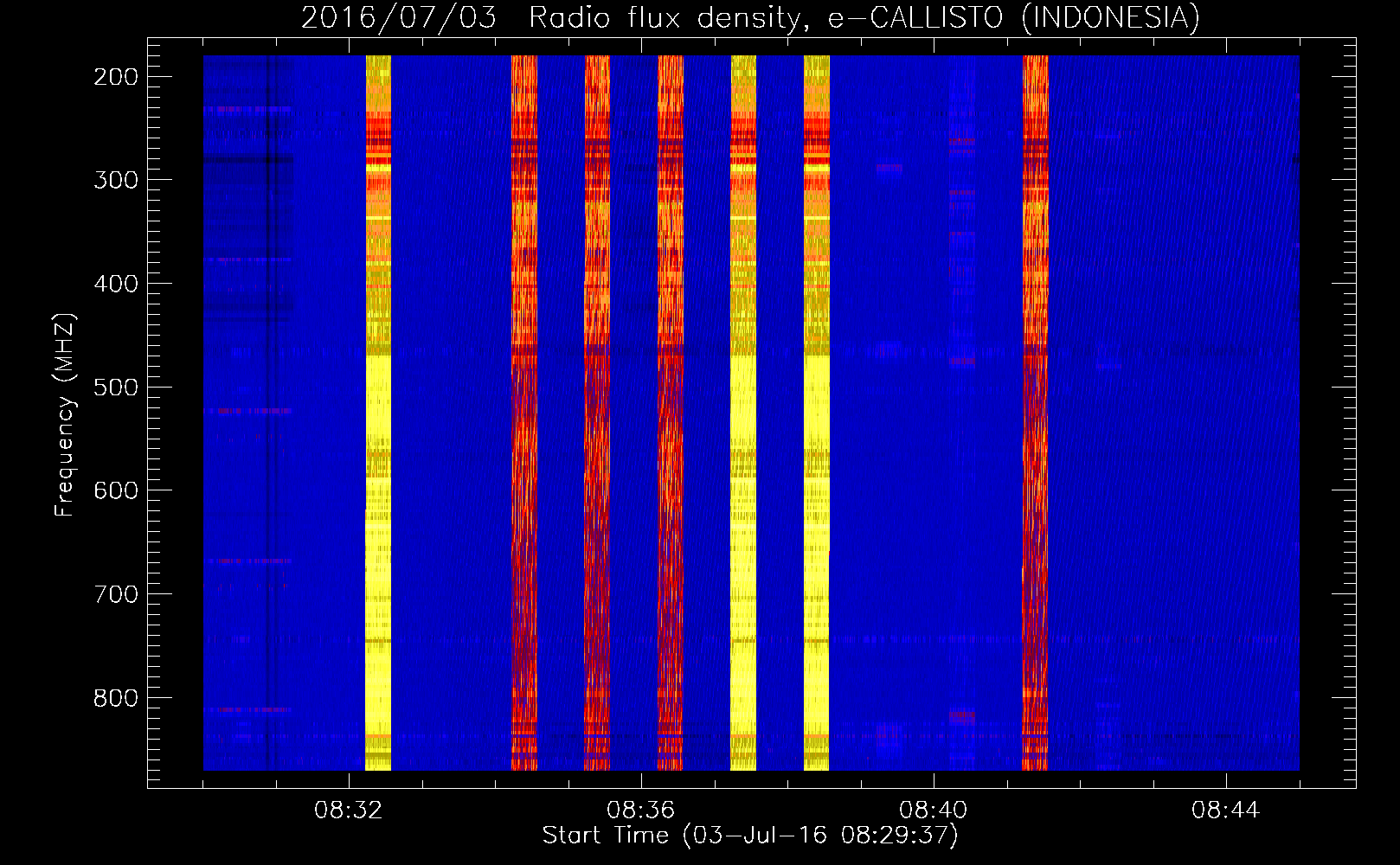Click the 08:36 time tick label
The height and width of the screenshot is (865, 1400).
tap(641, 811)
